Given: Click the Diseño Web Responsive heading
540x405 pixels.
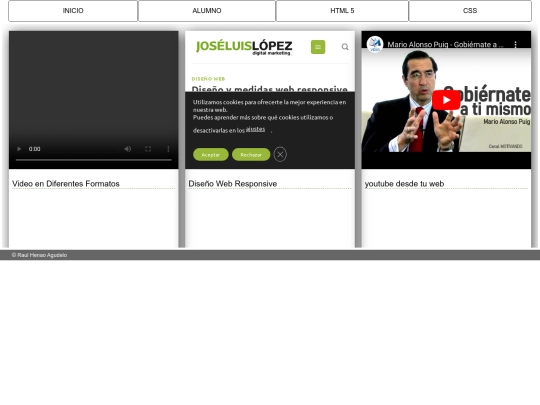Looking at the screenshot, I should coord(232,184).
